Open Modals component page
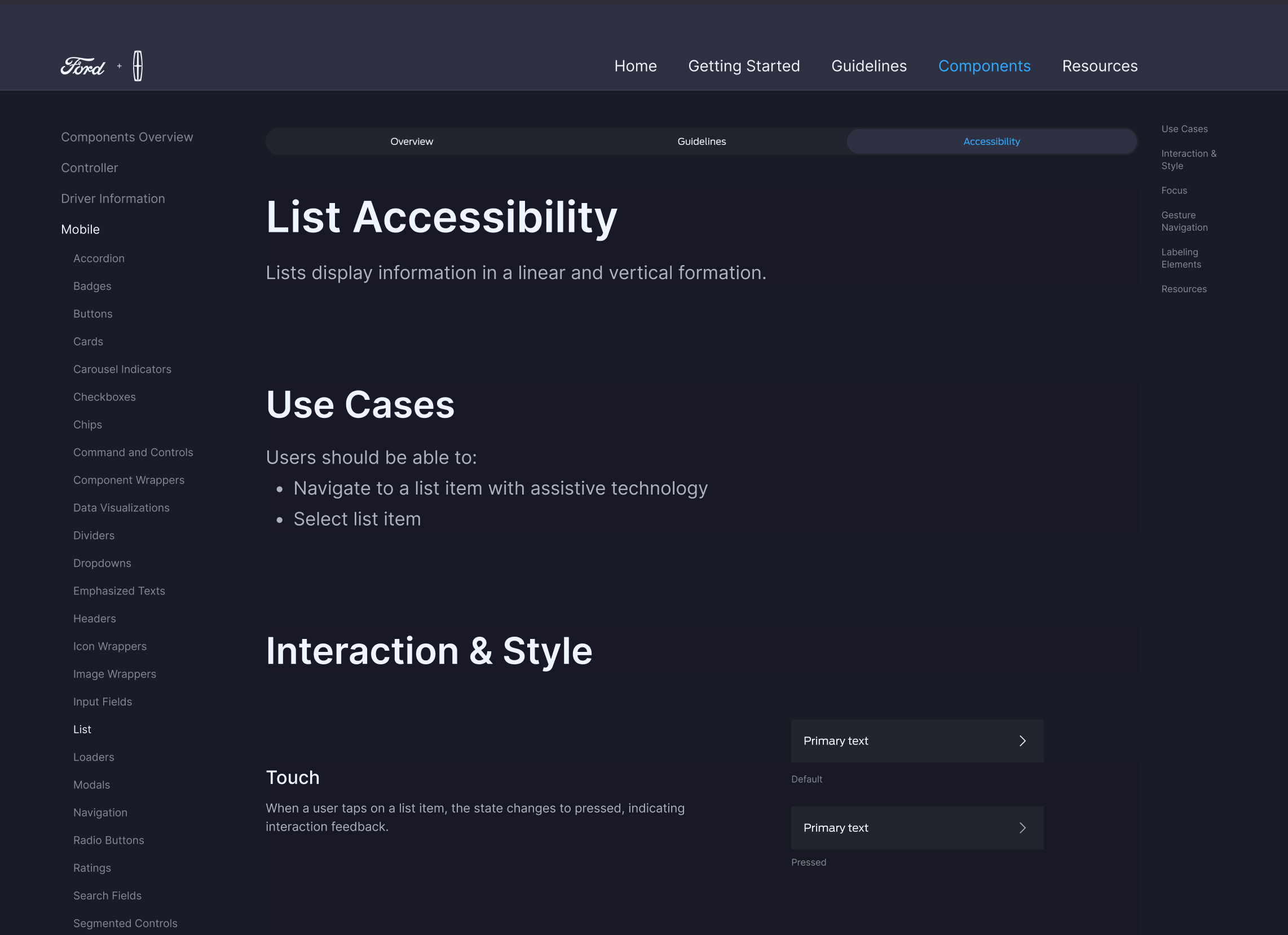Screen dimensions: 1288x935 [91, 785]
